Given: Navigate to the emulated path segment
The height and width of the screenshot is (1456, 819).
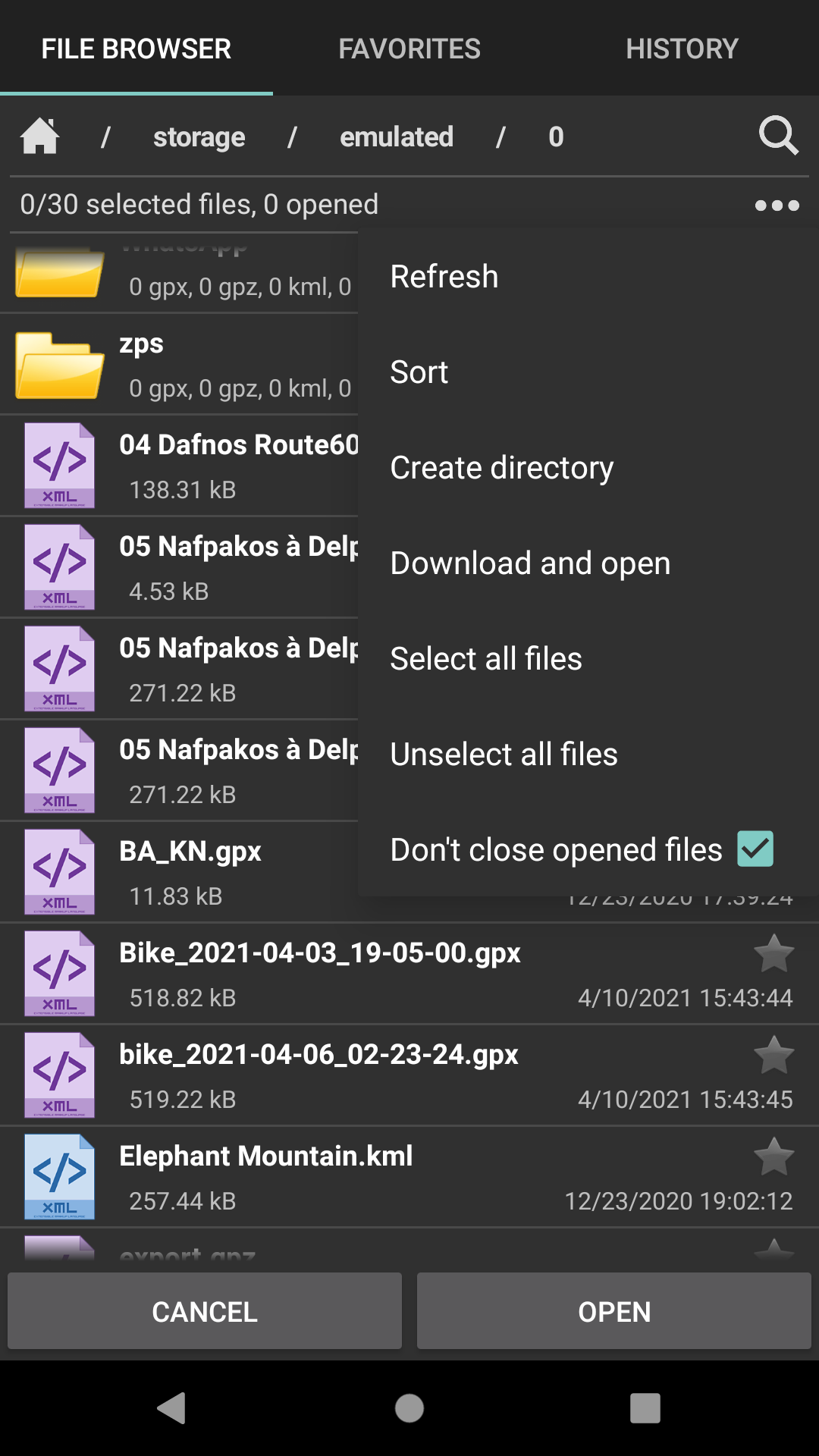Looking at the screenshot, I should pyautogui.click(x=397, y=137).
